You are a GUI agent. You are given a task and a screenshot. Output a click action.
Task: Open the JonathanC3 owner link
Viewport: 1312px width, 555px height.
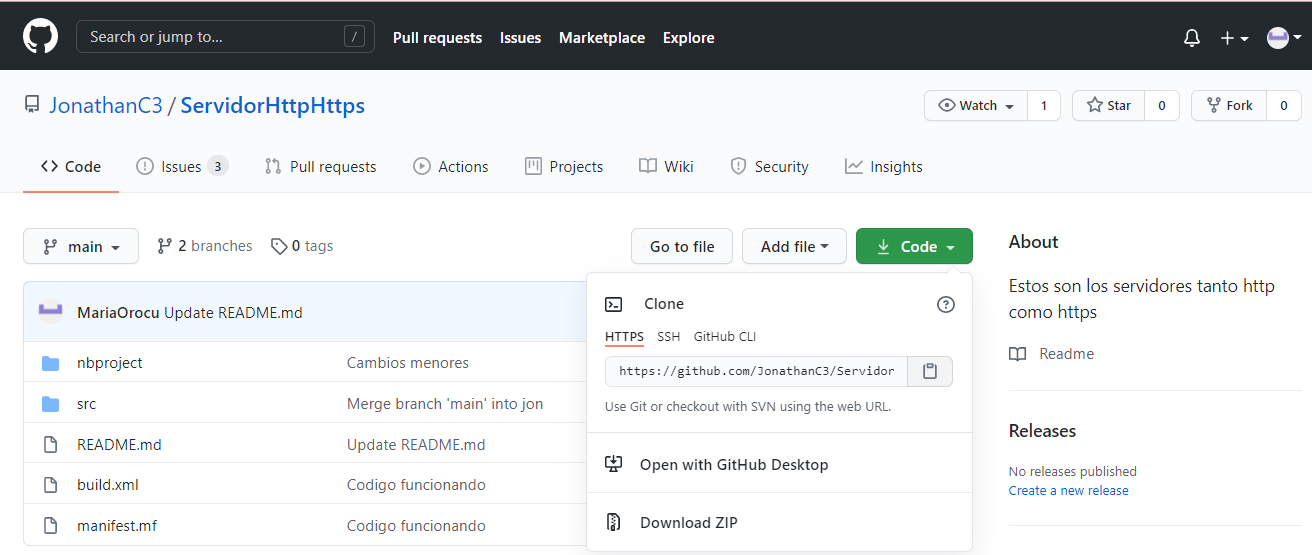[x=106, y=105]
